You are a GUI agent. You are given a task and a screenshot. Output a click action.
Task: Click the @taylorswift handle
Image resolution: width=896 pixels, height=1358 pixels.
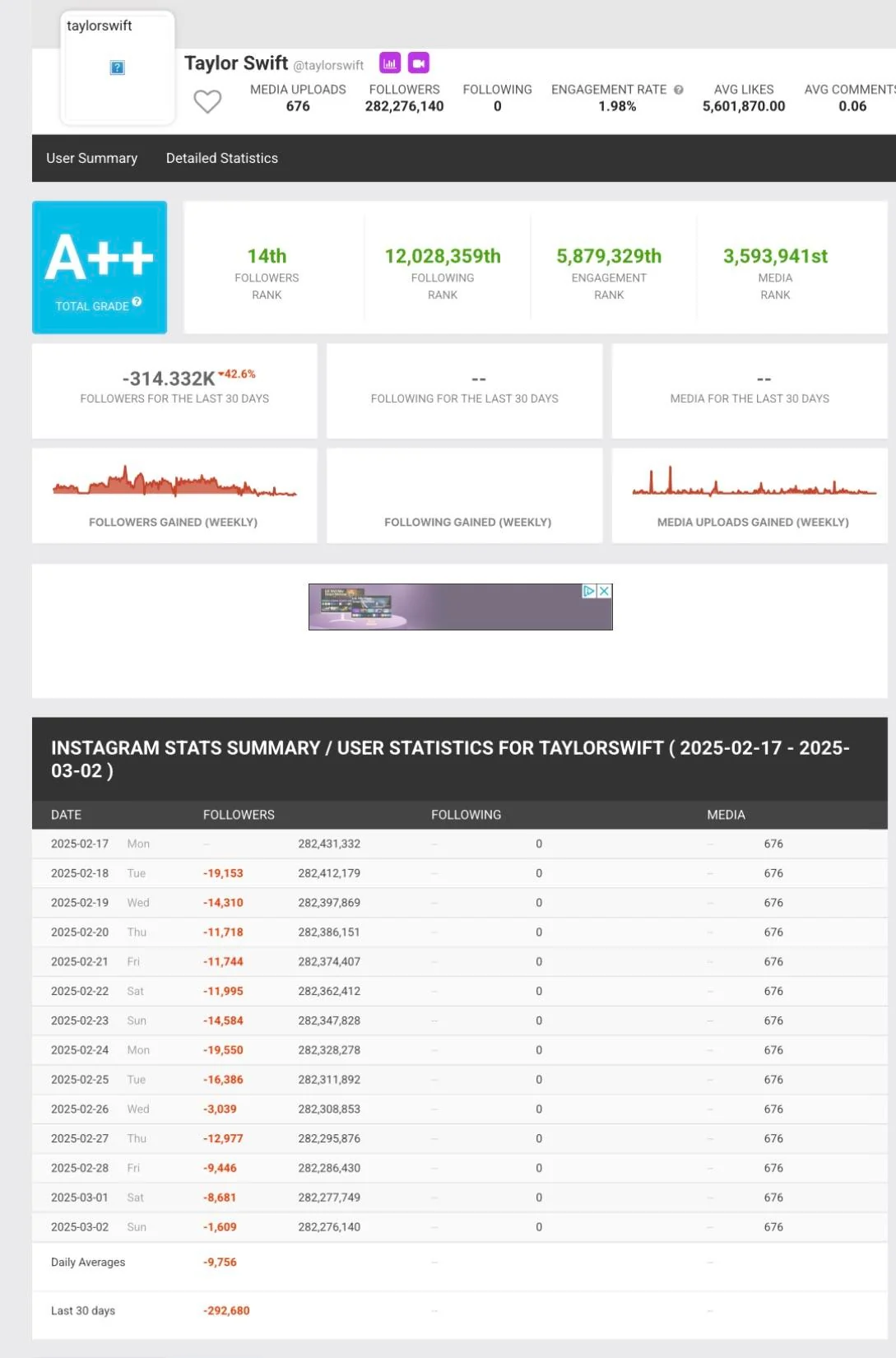point(328,65)
